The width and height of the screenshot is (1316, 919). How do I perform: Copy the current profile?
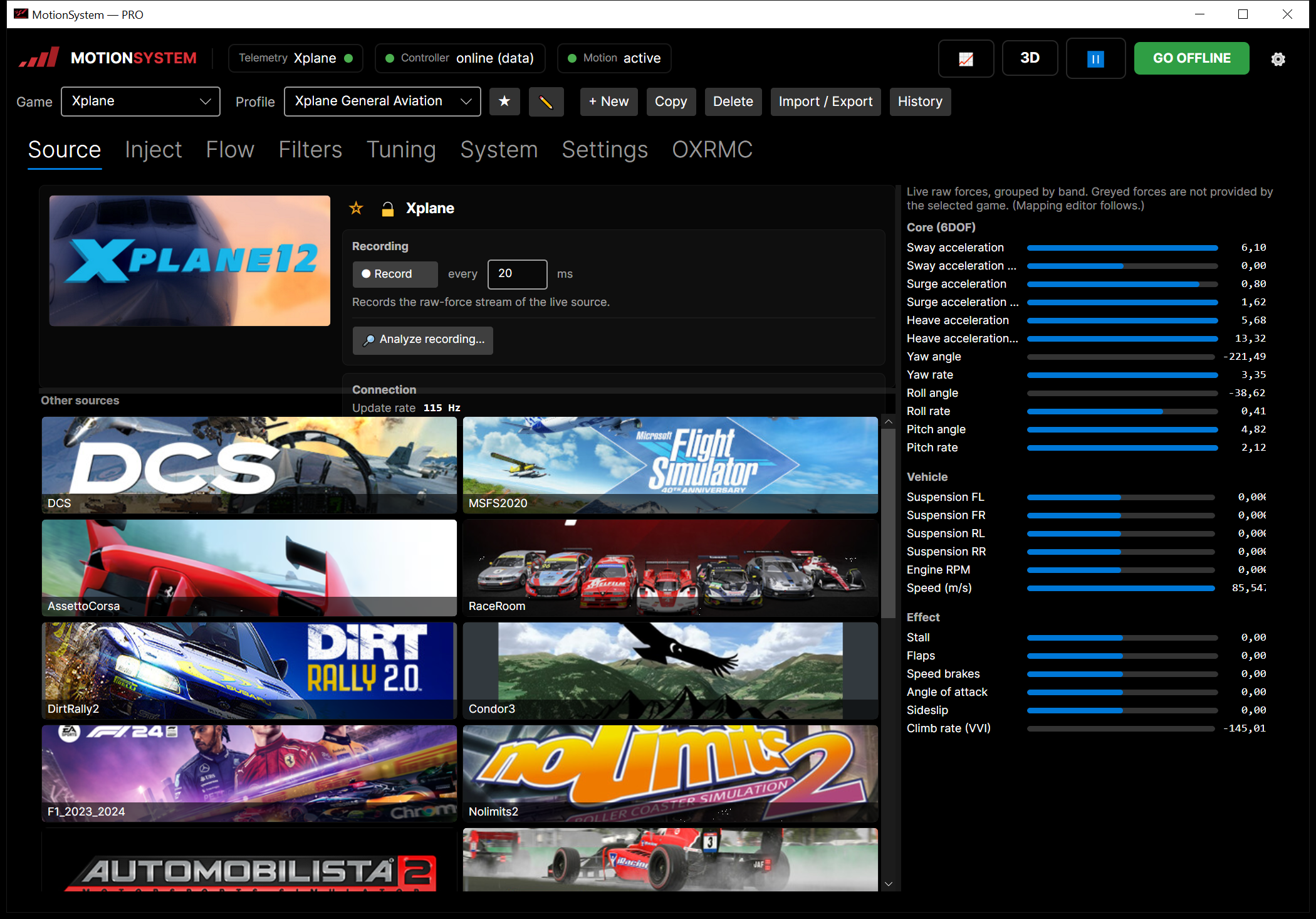[x=671, y=102]
